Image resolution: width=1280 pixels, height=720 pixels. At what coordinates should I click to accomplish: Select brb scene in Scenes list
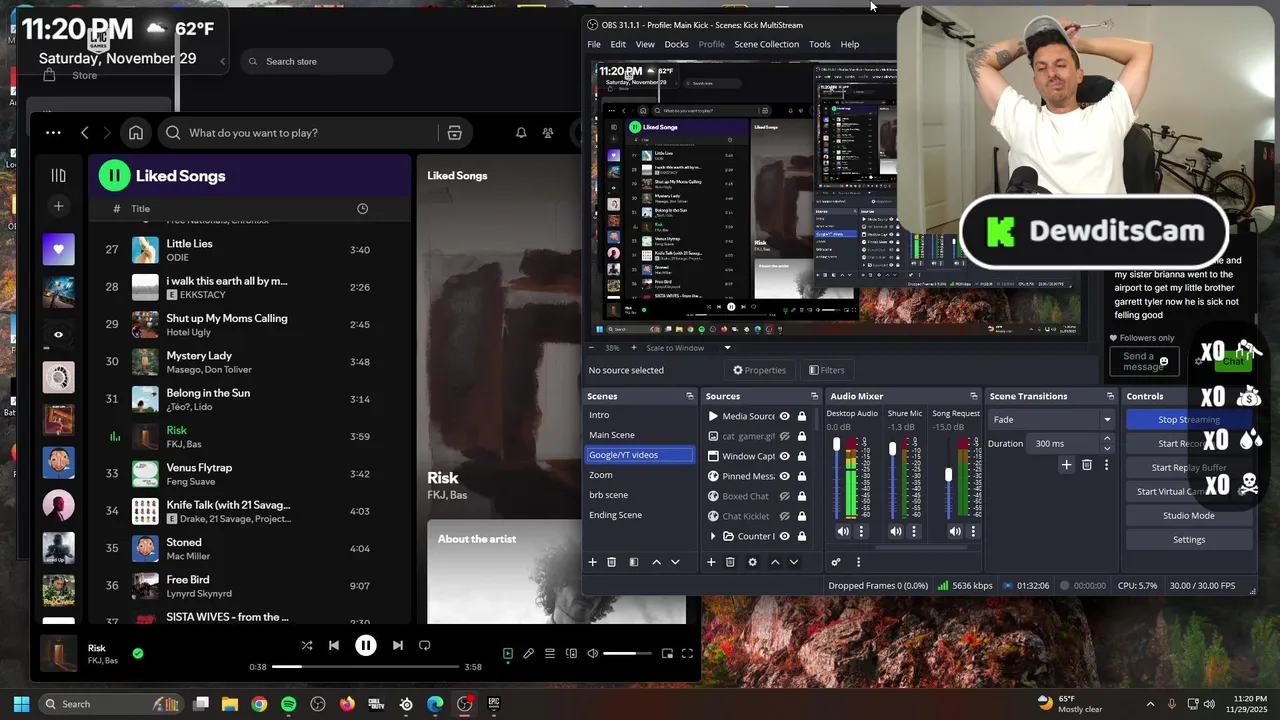[640, 495]
